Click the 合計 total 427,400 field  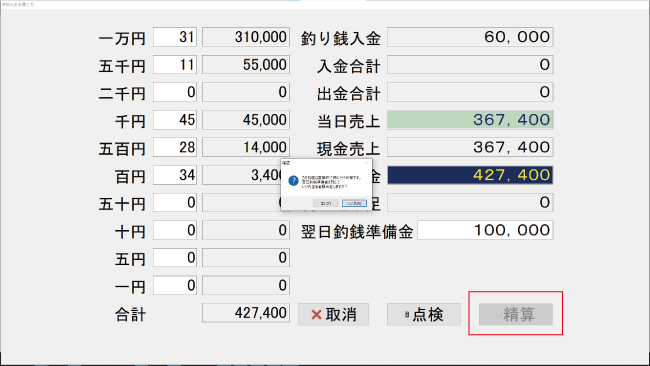246,313
